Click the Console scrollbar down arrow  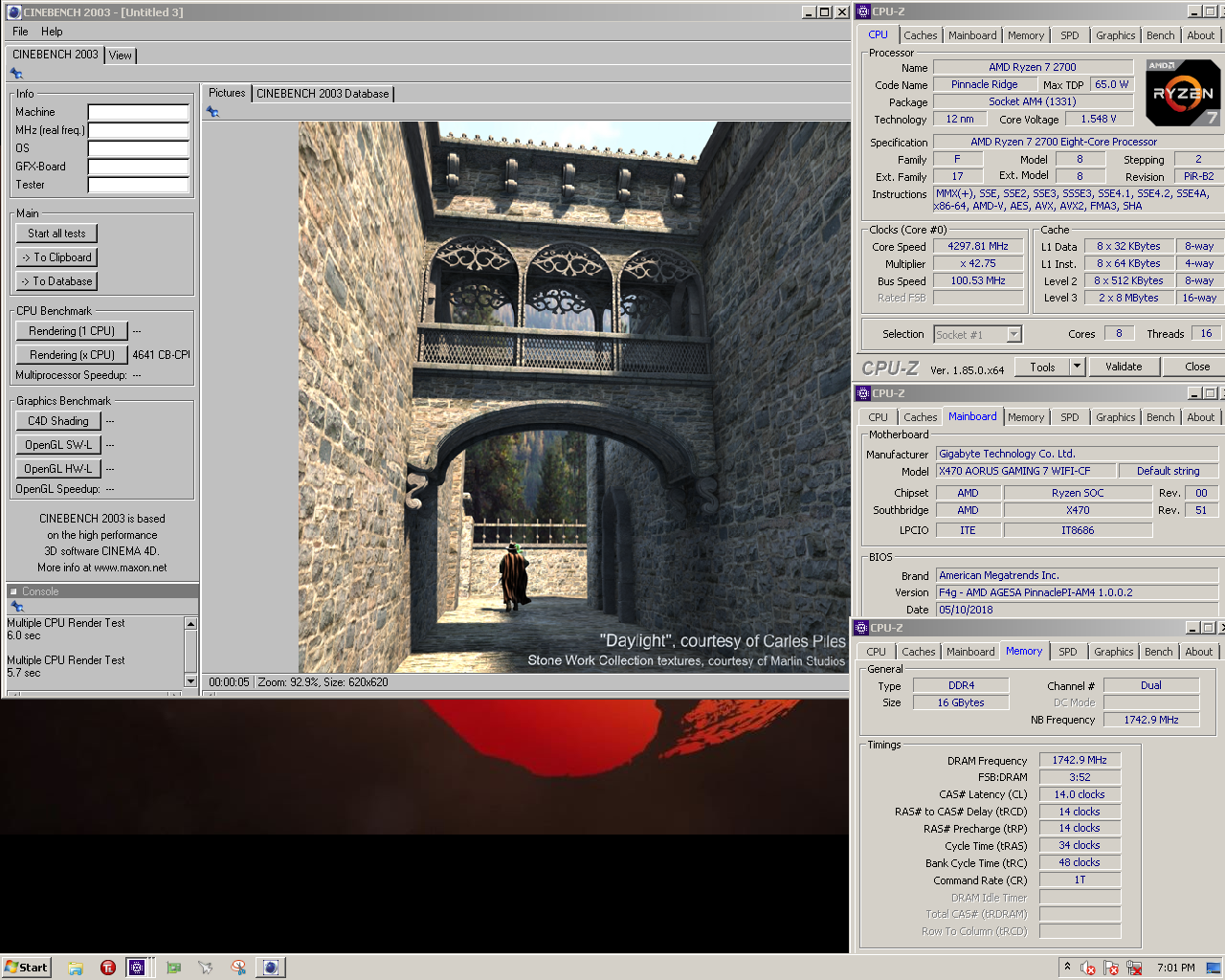(190, 680)
